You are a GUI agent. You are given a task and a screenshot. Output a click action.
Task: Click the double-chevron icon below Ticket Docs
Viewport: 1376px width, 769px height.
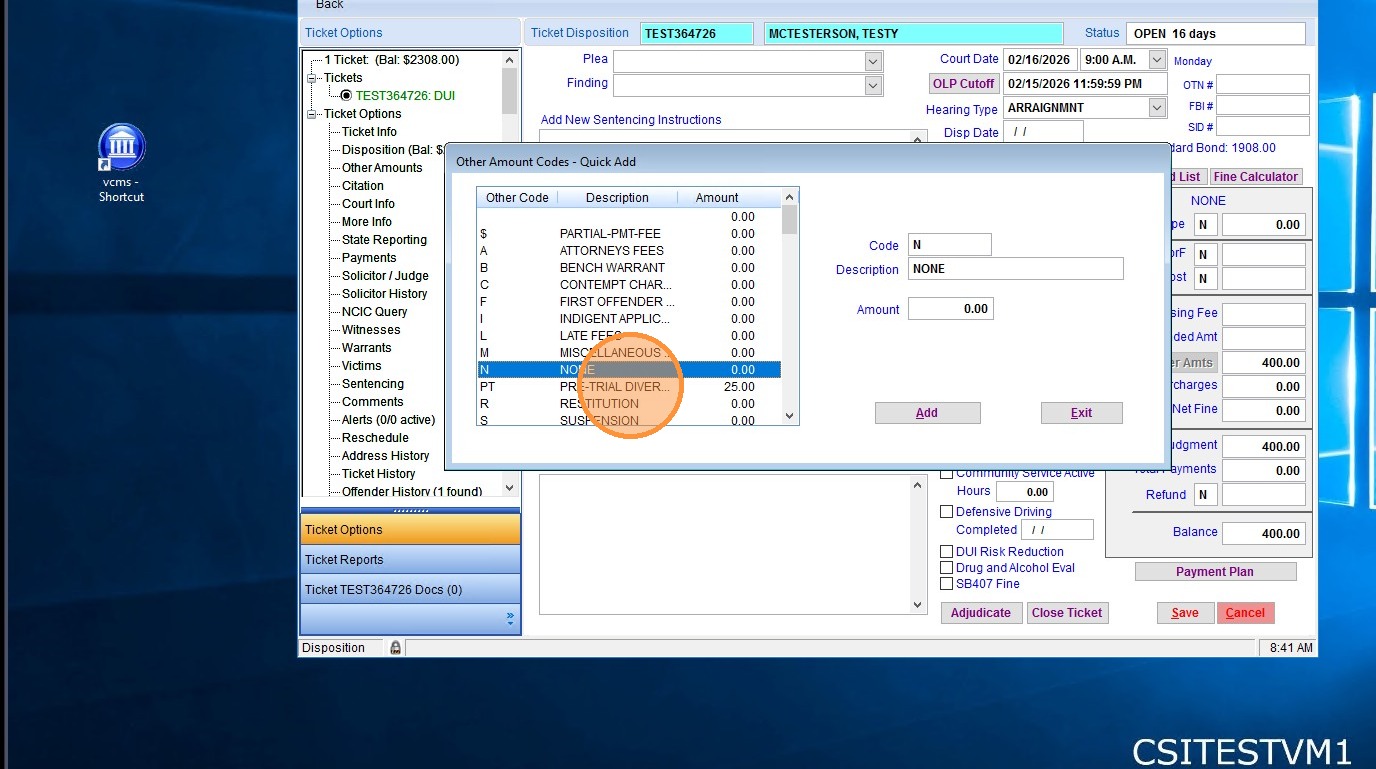click(510, 619)
